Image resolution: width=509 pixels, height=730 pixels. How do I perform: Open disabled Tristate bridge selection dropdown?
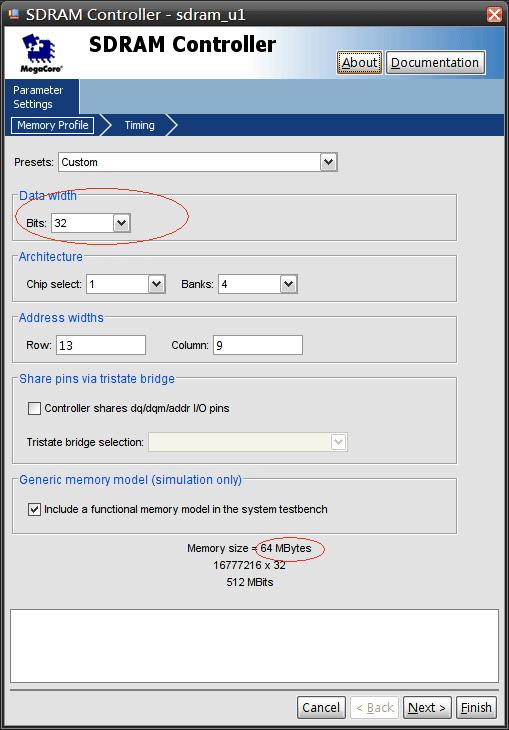tap(248, 442)
